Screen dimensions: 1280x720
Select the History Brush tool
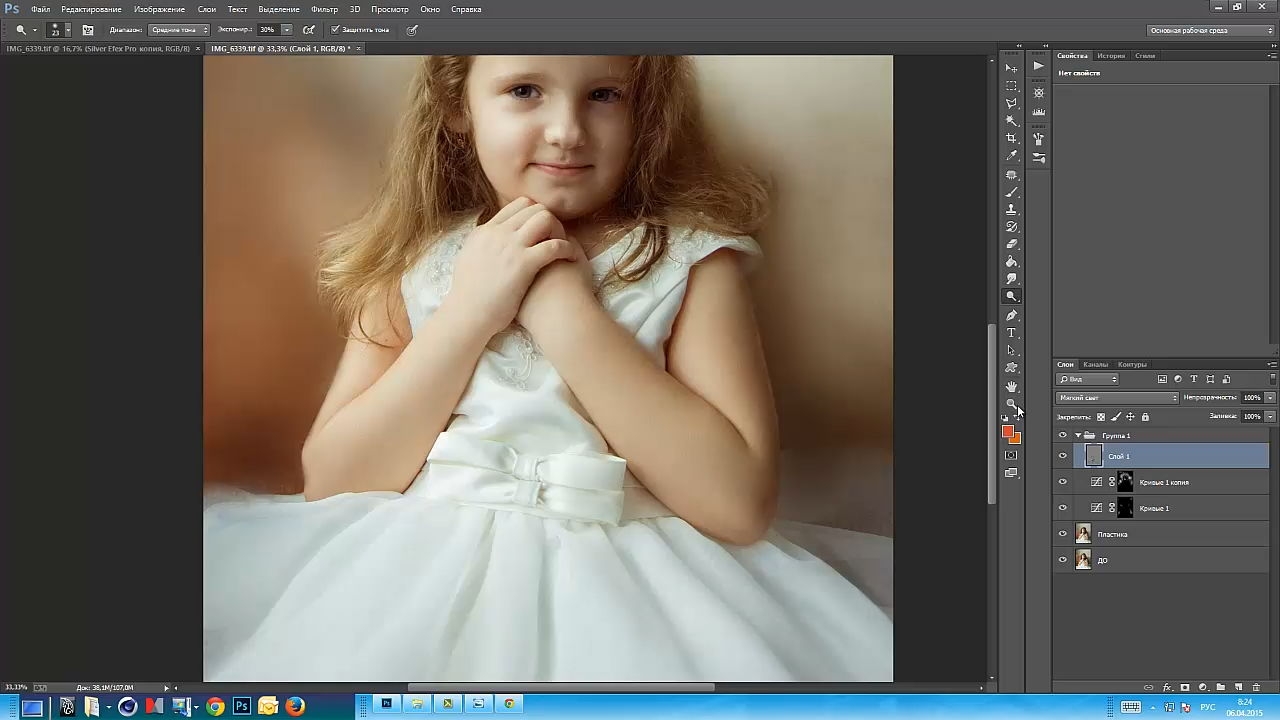1012,227
